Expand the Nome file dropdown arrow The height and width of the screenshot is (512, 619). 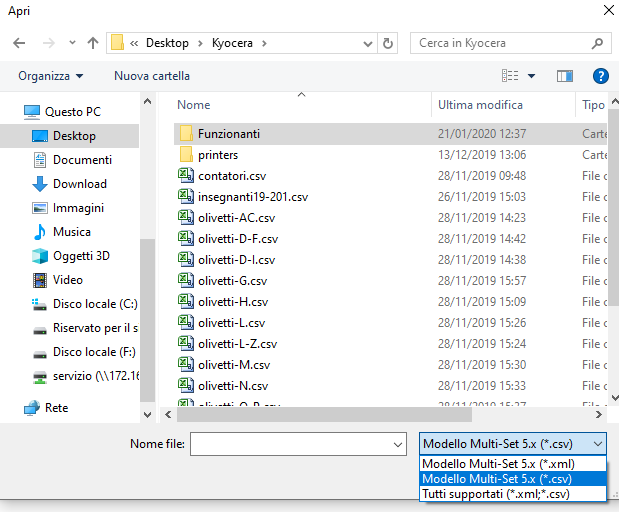pos(398,444)
